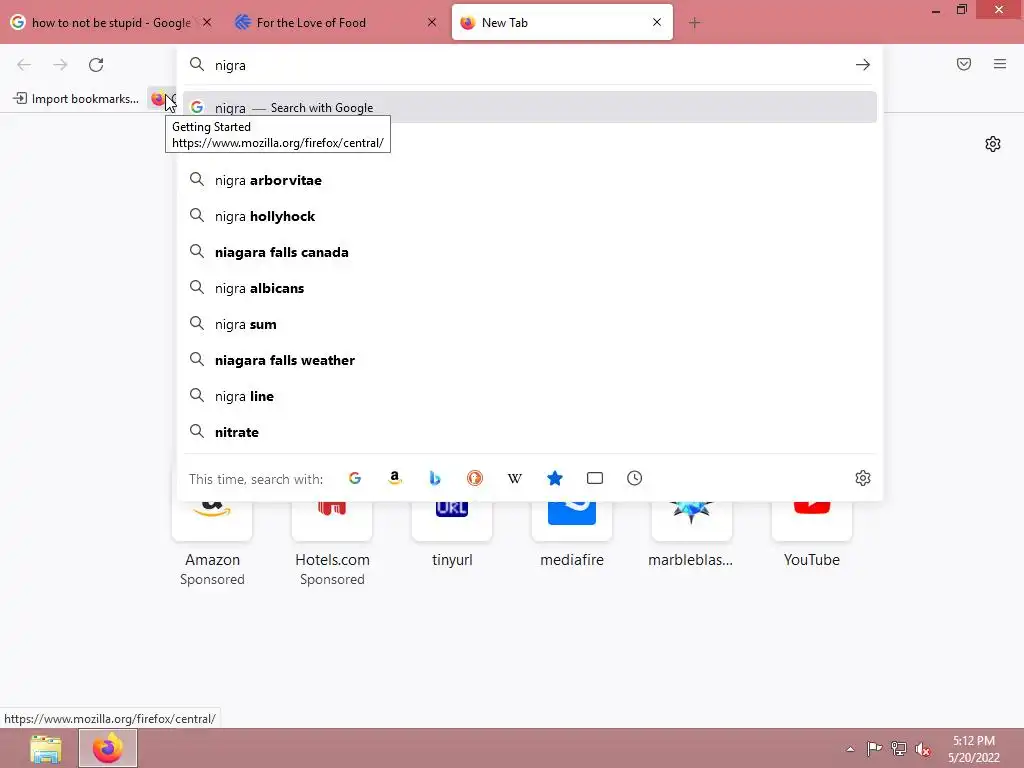Choose suggestion 'nigra arborvitae'
The image size is (1024, 768).
point(530,180)
